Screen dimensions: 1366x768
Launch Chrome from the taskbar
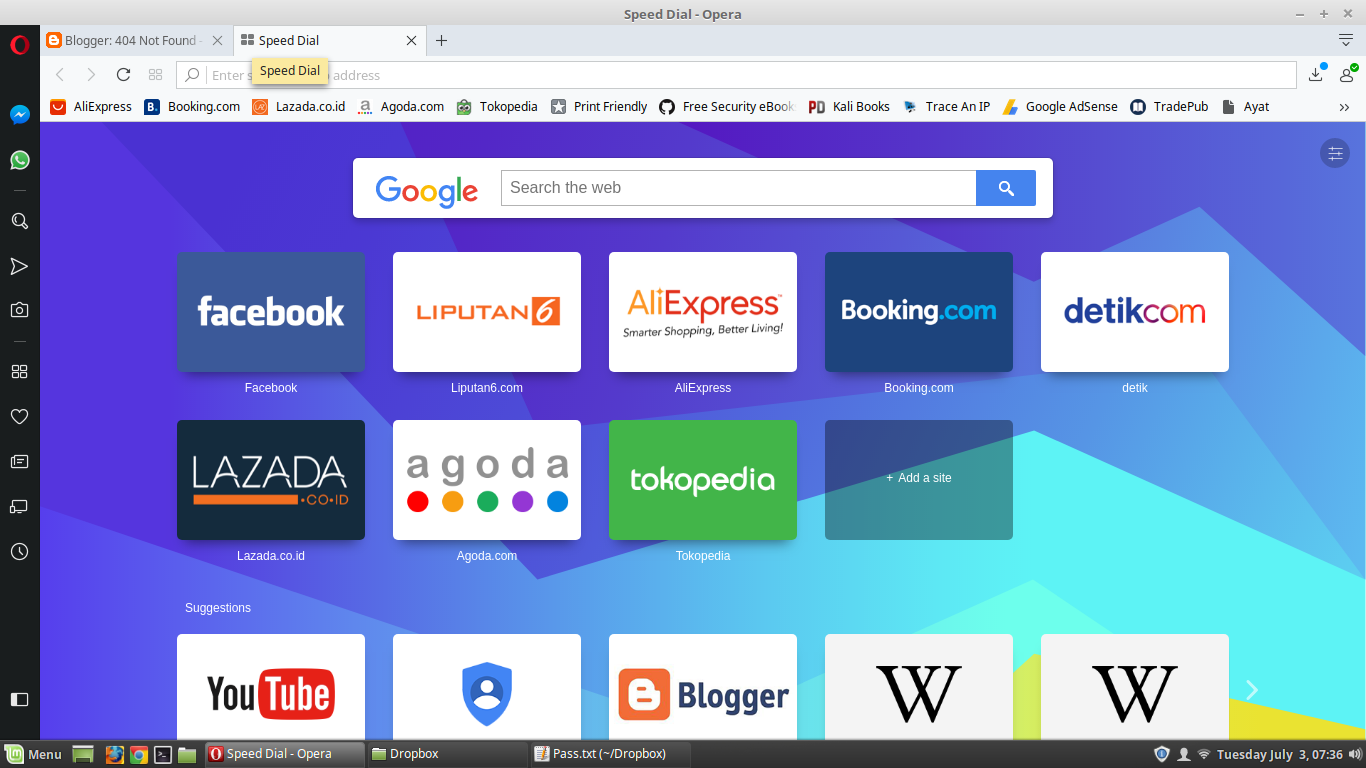click(x=139, y=754)
